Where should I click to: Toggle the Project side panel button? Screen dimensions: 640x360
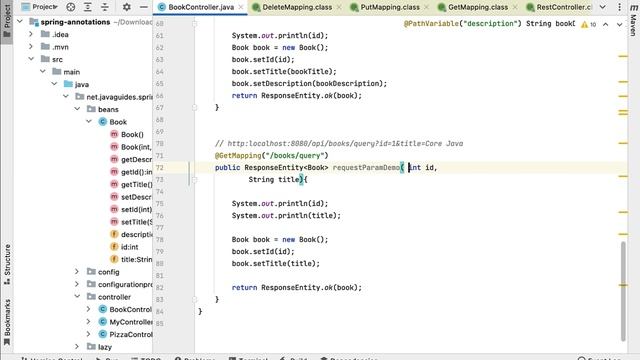pyautogui.click(x=7, y=21)
